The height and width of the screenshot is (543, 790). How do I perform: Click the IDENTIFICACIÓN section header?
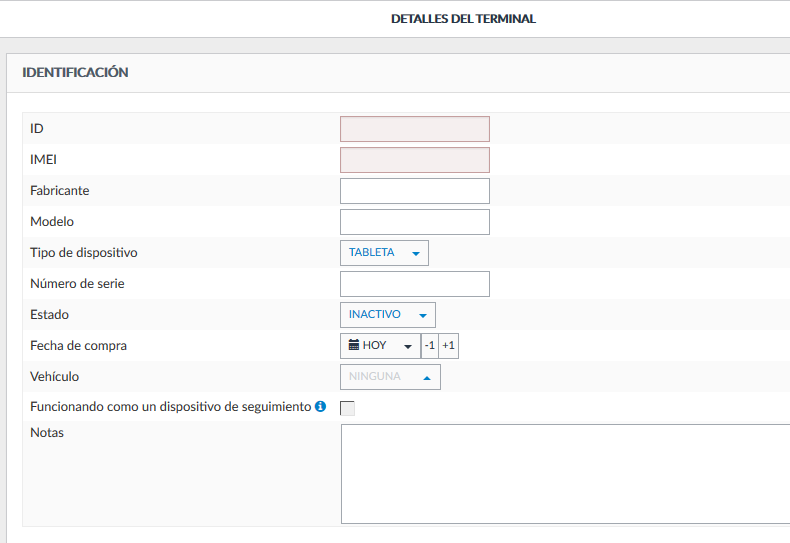point(75,73)
